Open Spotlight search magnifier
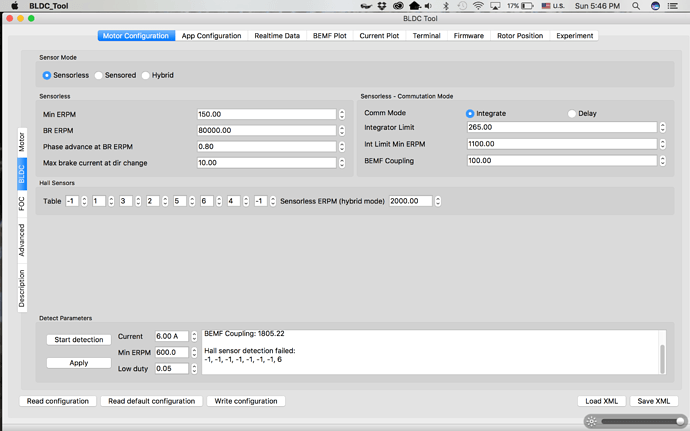This screenshot has height=431, width=690. [x=636, y=6]
